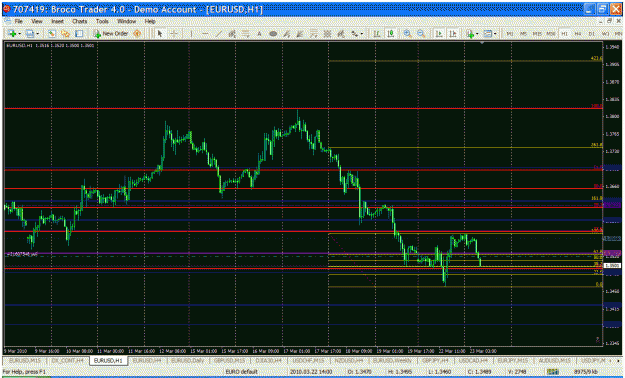Open the Insert menu
The height and width of the screenshot is (378, 625).
[57, 21]
